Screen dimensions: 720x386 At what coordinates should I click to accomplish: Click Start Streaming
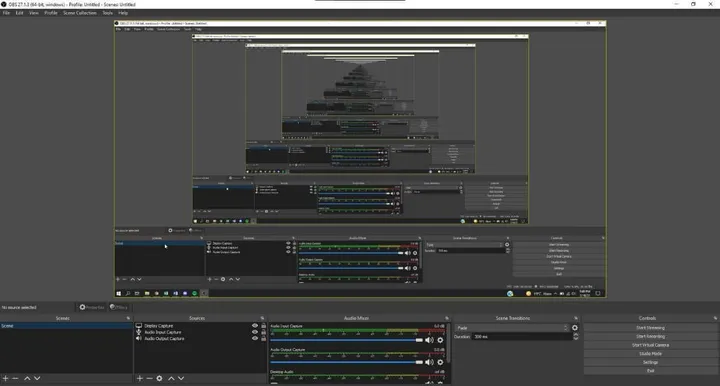650,328
